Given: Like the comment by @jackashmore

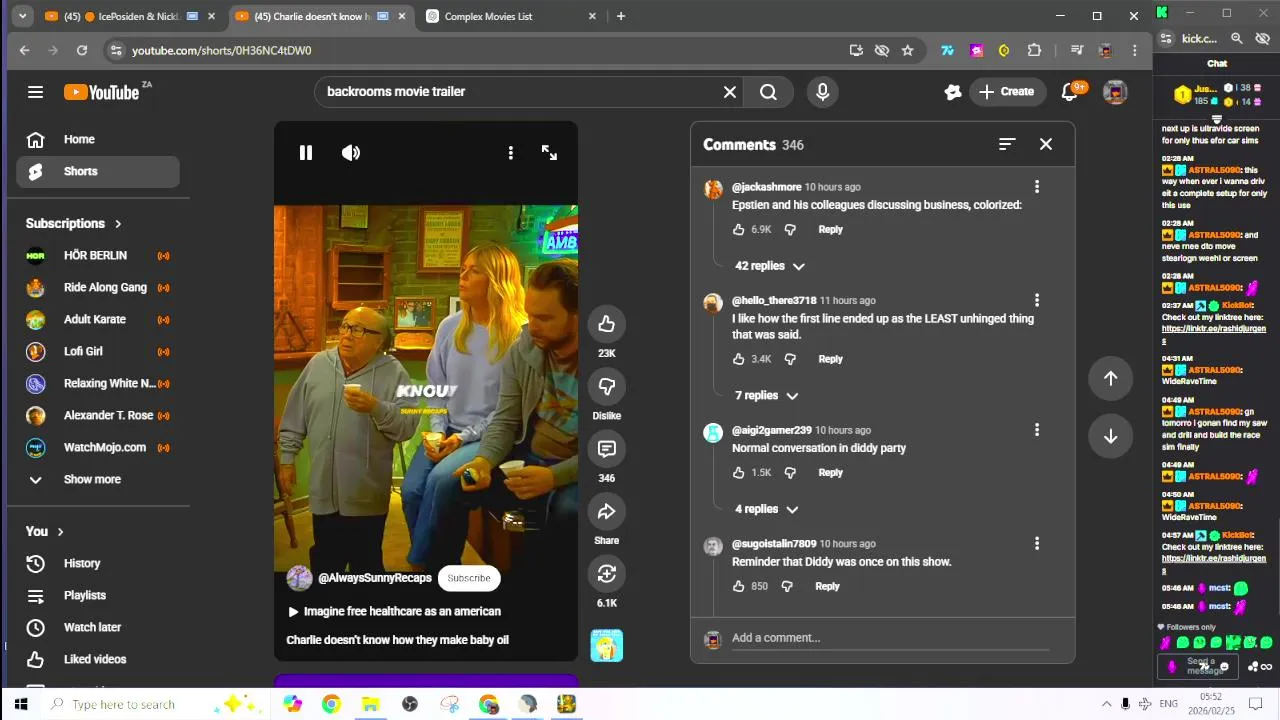Looking at the screenshot, I should (739, 230).
